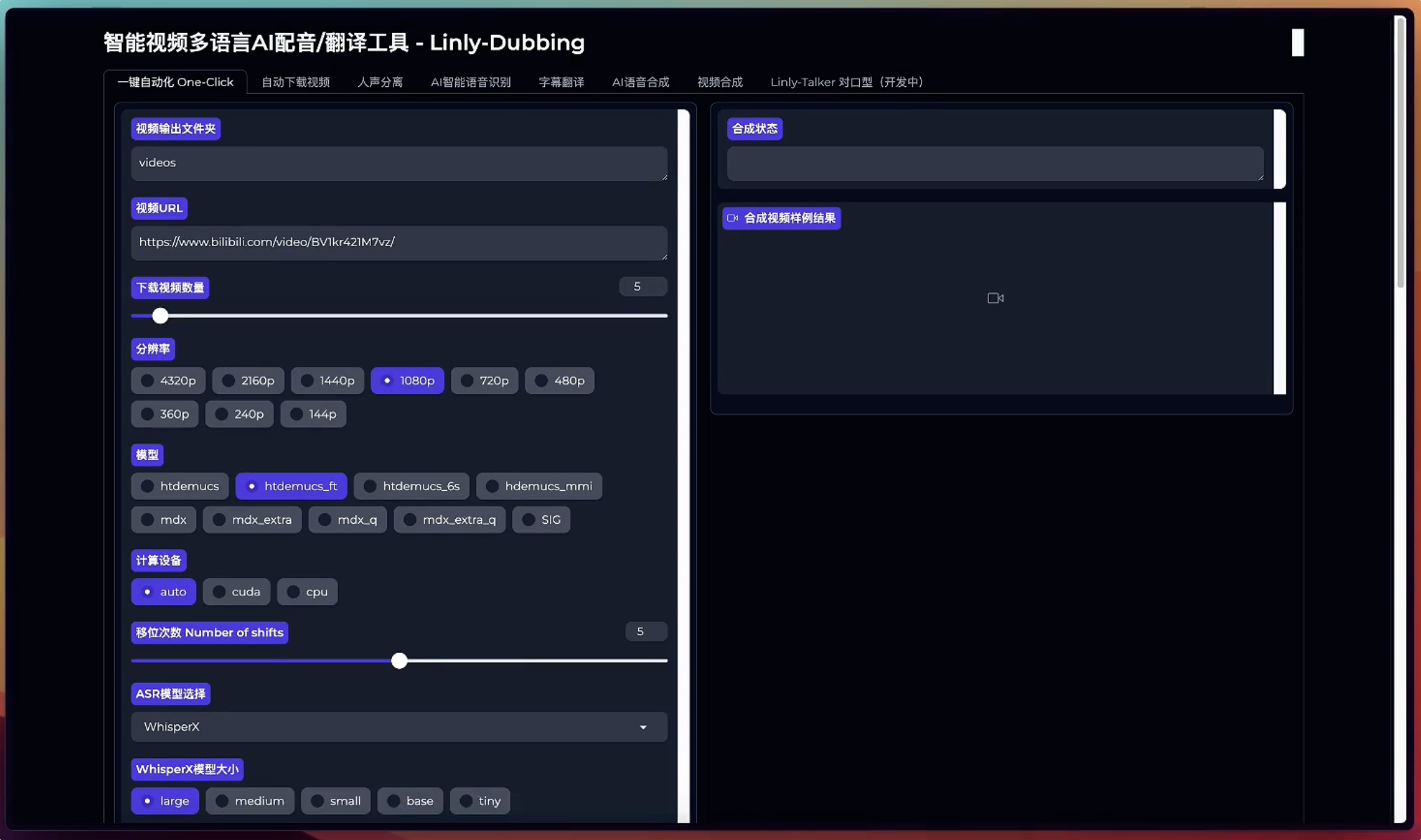Pick 720p resolution

coord(484,381)
